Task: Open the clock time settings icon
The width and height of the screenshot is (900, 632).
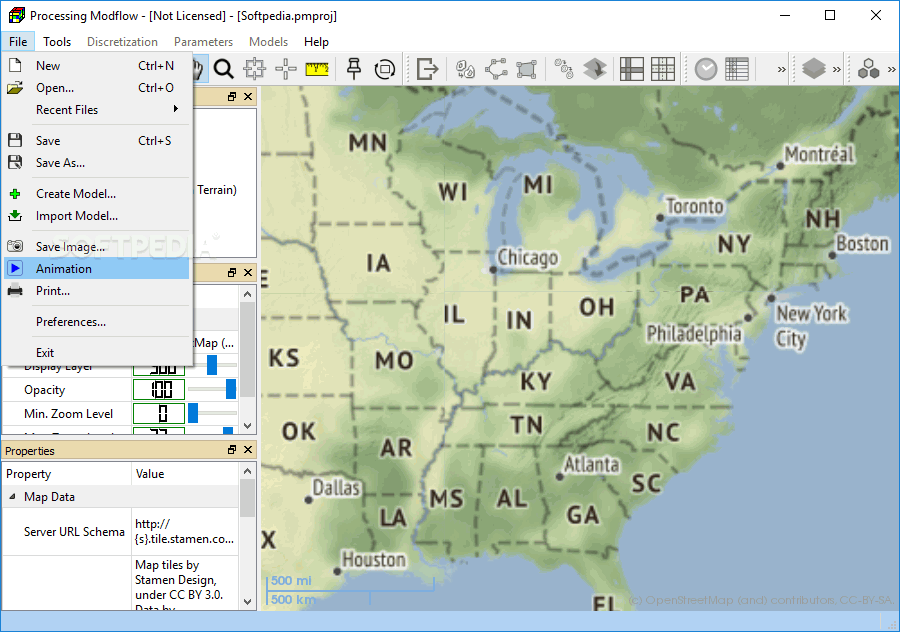Action: point(705,69)
